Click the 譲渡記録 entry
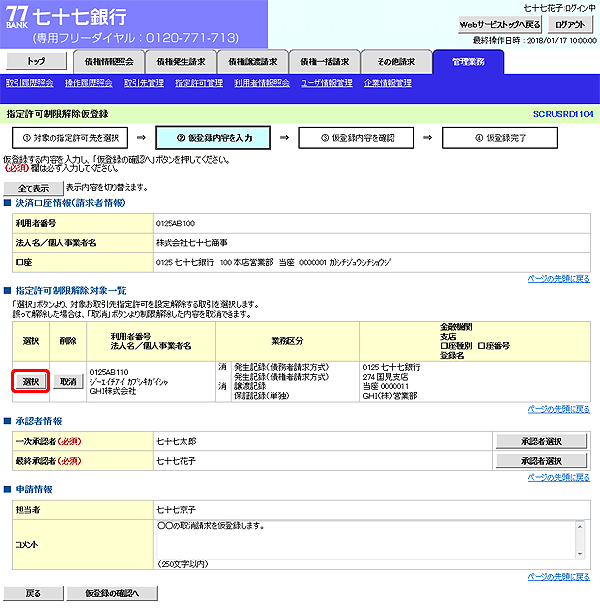 (250, 386)
